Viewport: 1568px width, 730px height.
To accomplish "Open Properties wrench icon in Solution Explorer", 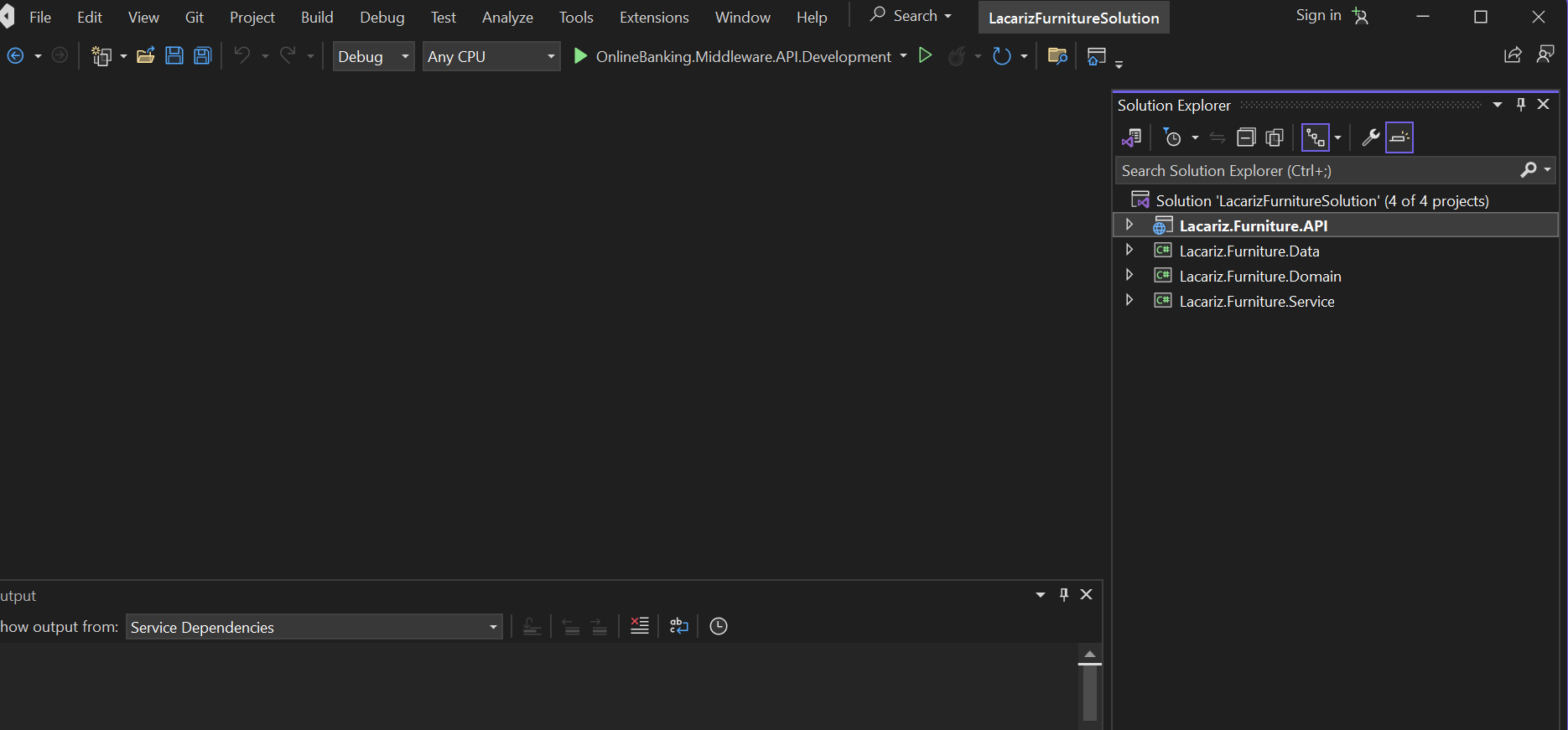I will coord(1370,137).
